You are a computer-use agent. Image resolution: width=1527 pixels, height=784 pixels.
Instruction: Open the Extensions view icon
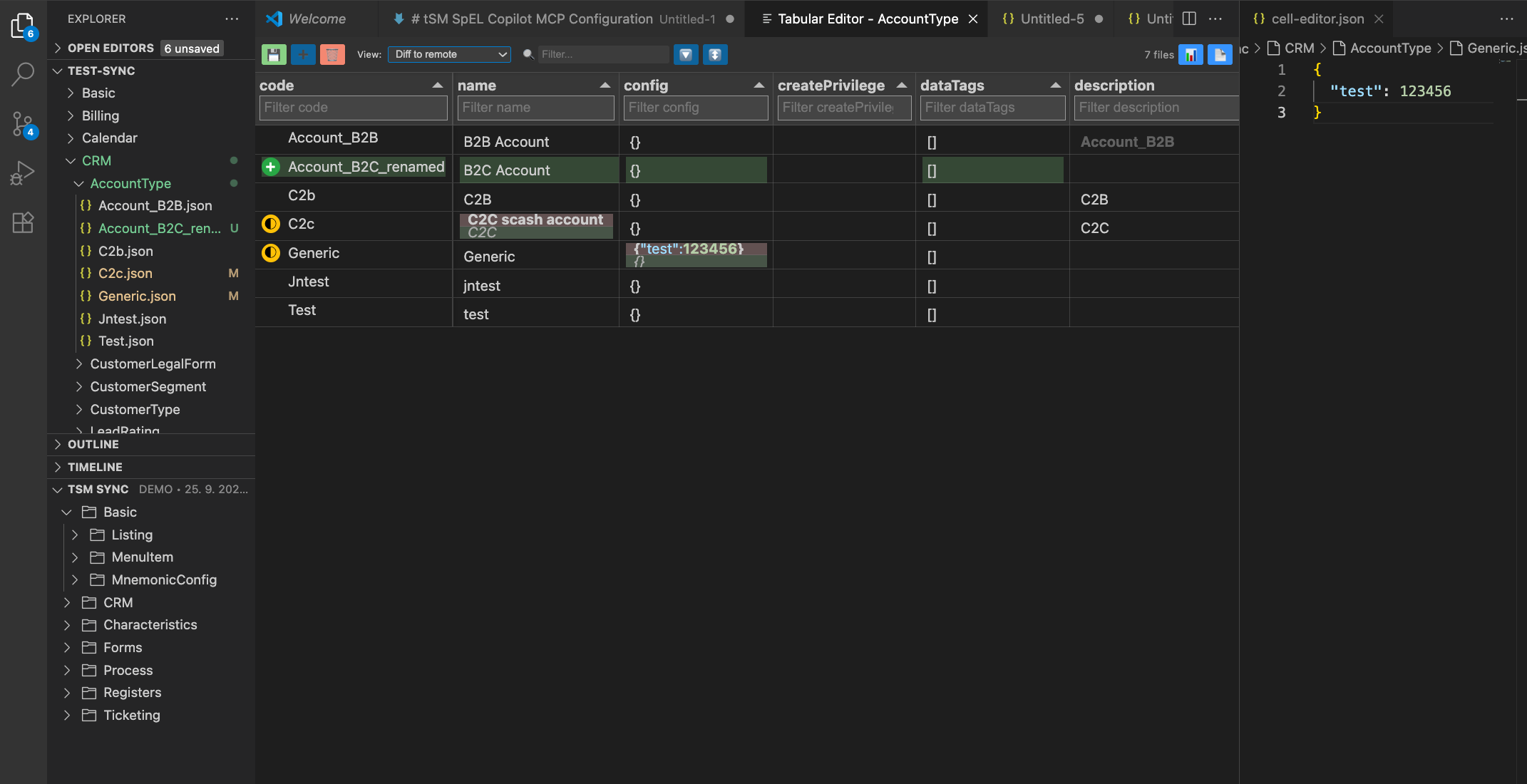pyautogui.click(x=23, y=223)
